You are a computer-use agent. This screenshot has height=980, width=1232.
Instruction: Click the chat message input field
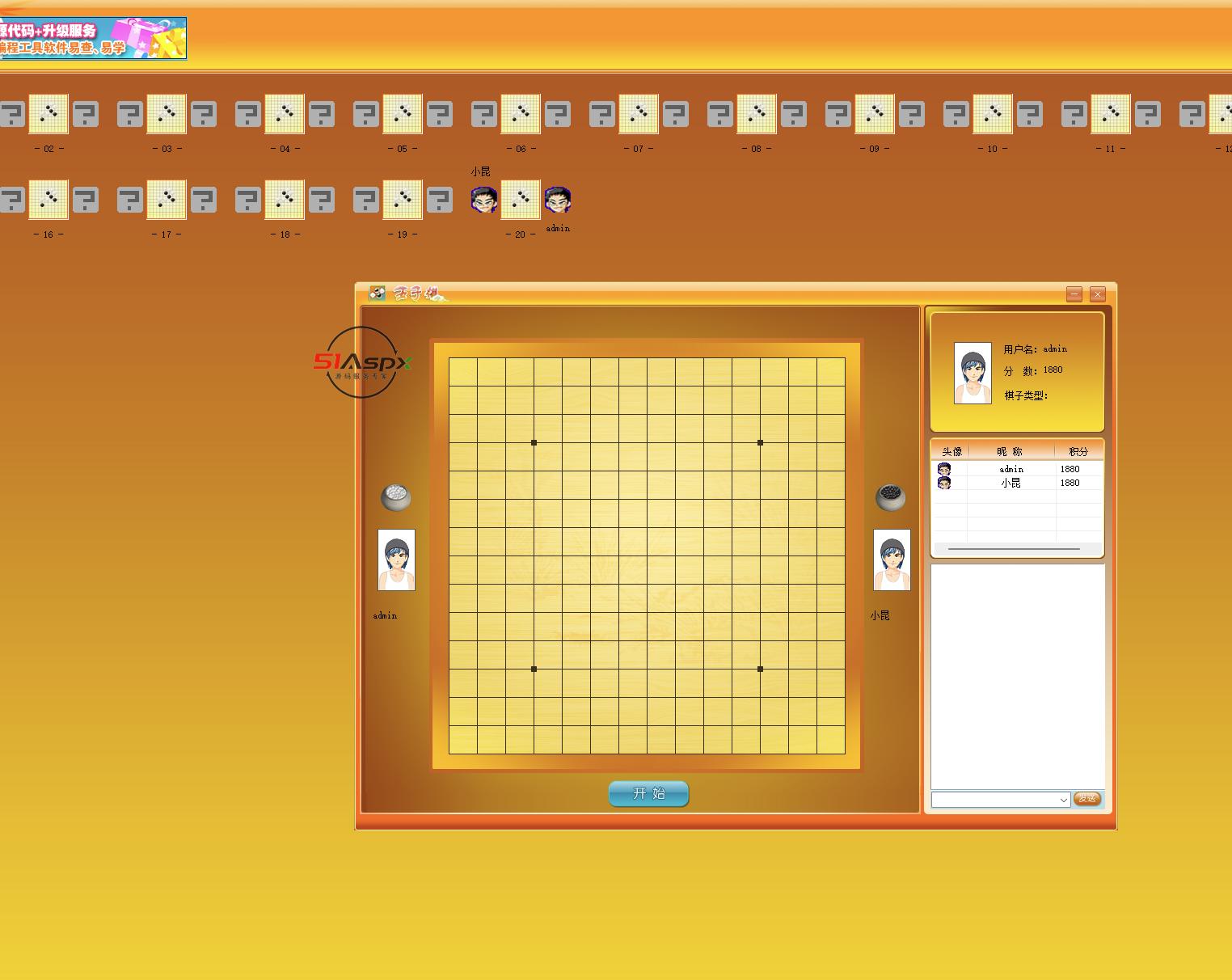coord(994,800)
